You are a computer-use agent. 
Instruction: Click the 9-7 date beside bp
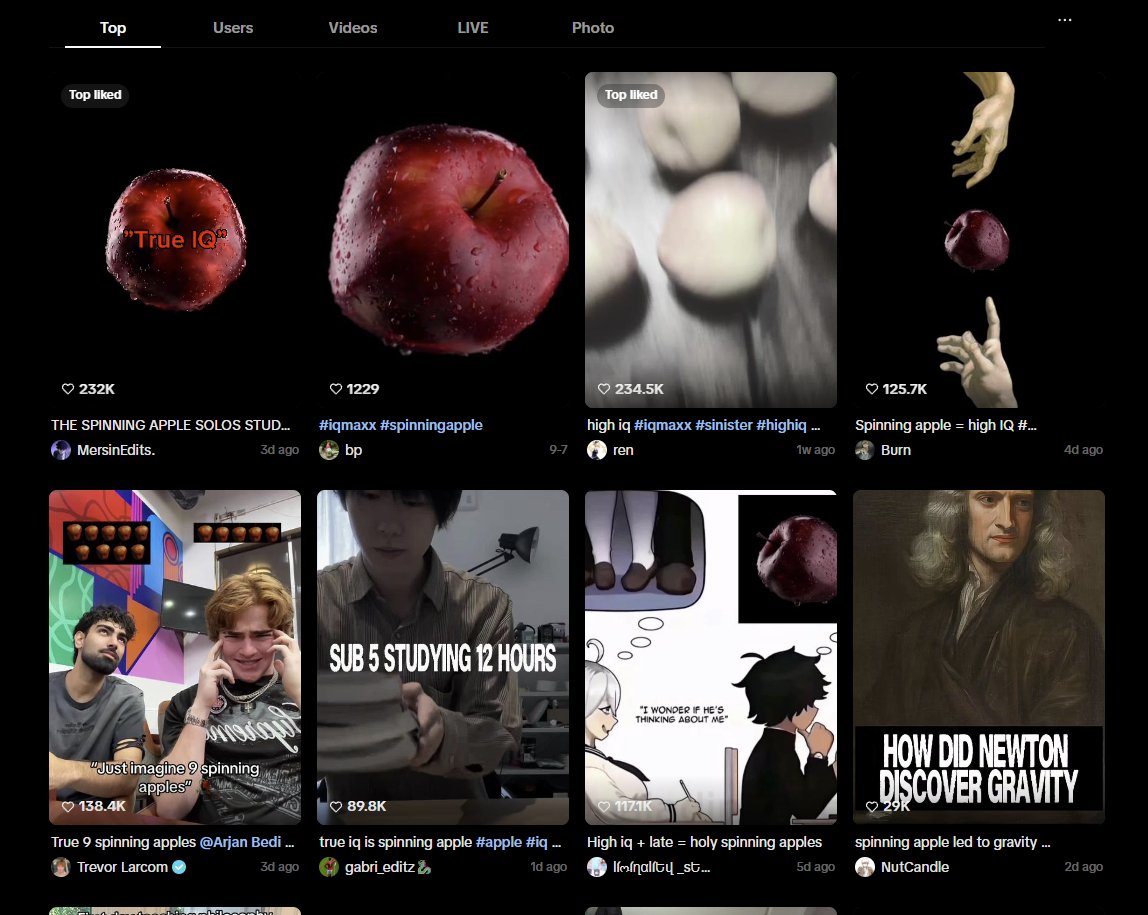coord(559,450)
